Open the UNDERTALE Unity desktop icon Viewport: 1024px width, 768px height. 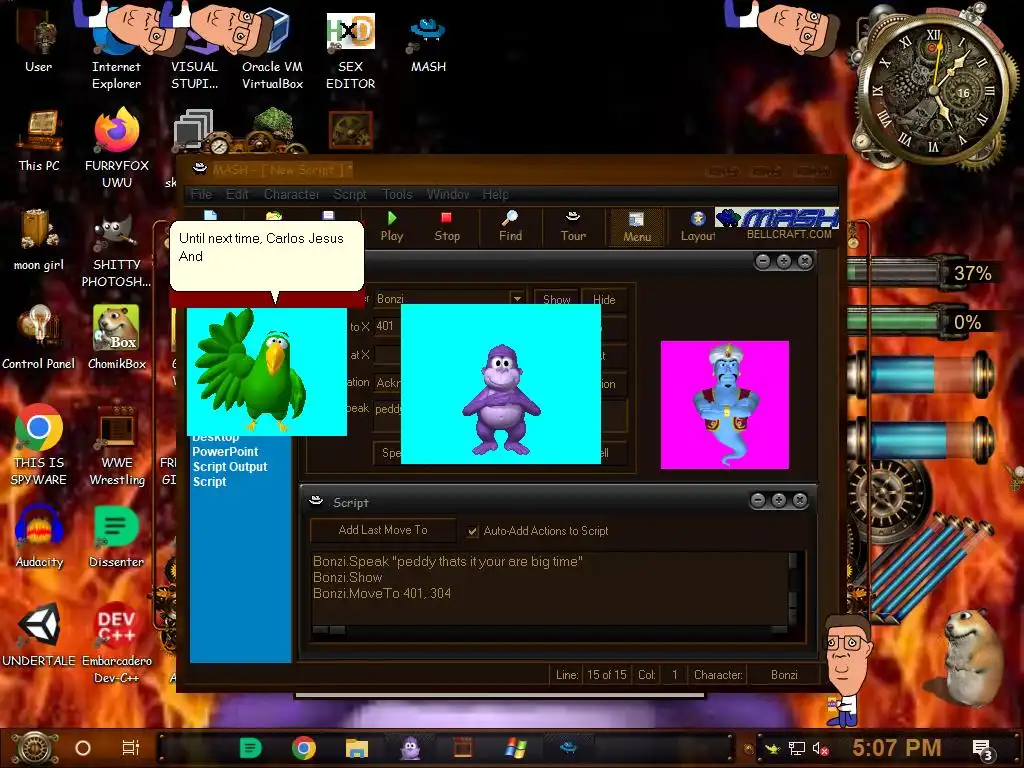point(39,633)
